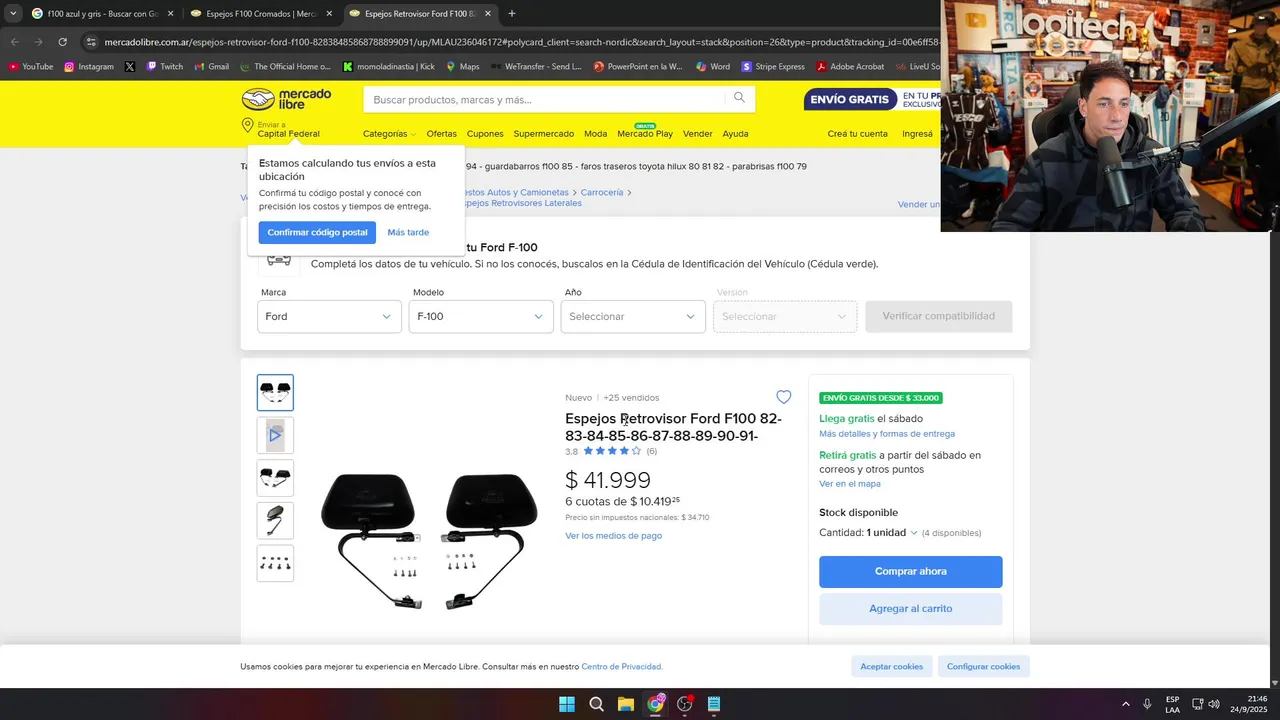Open Más detalles y formas de entrega link
1280x720 pixels.
[x=887, y=434]
